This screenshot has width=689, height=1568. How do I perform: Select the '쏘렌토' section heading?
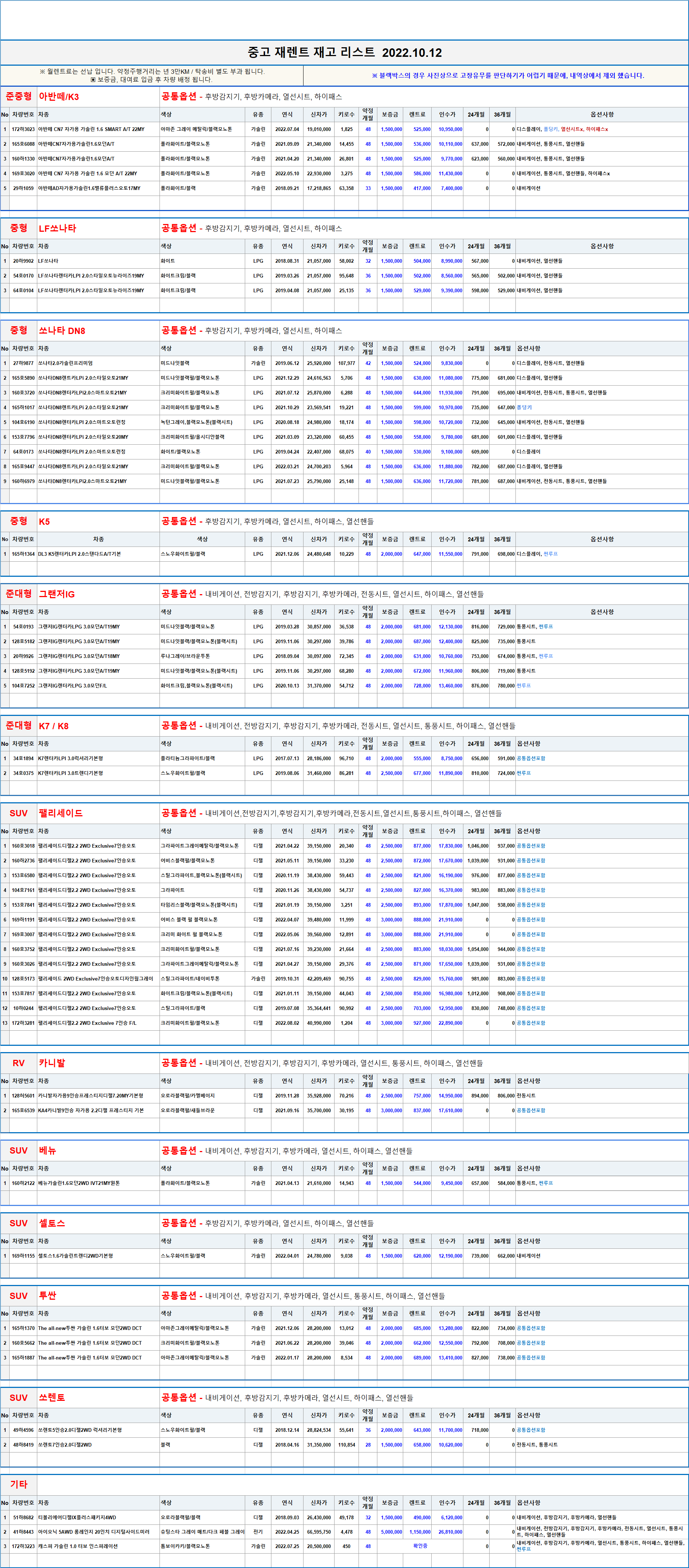click(52, 1398)
